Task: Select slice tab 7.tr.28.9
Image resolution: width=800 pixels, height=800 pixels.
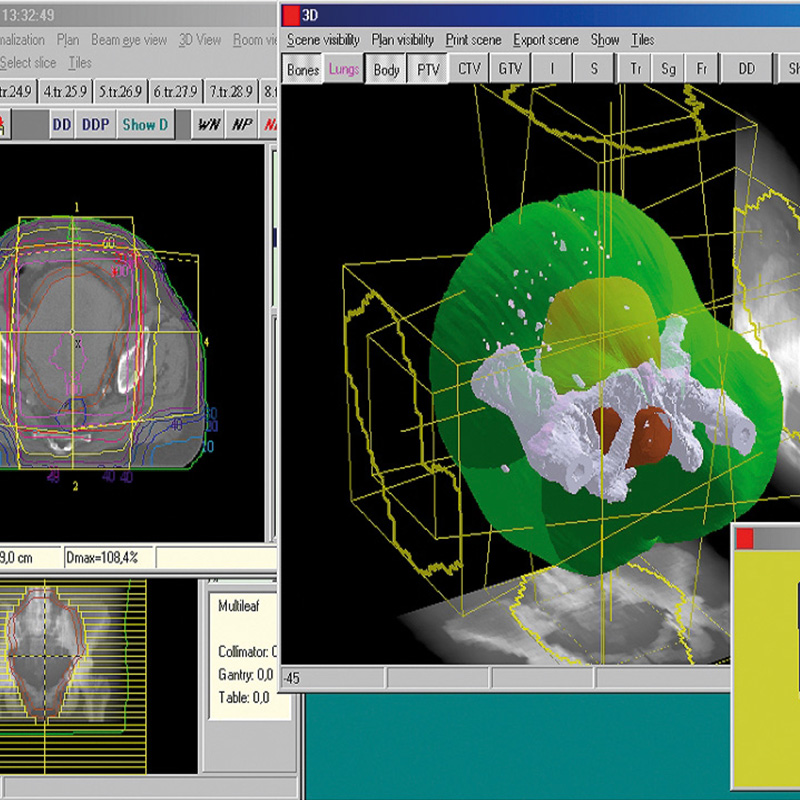Action: (231, 92)
